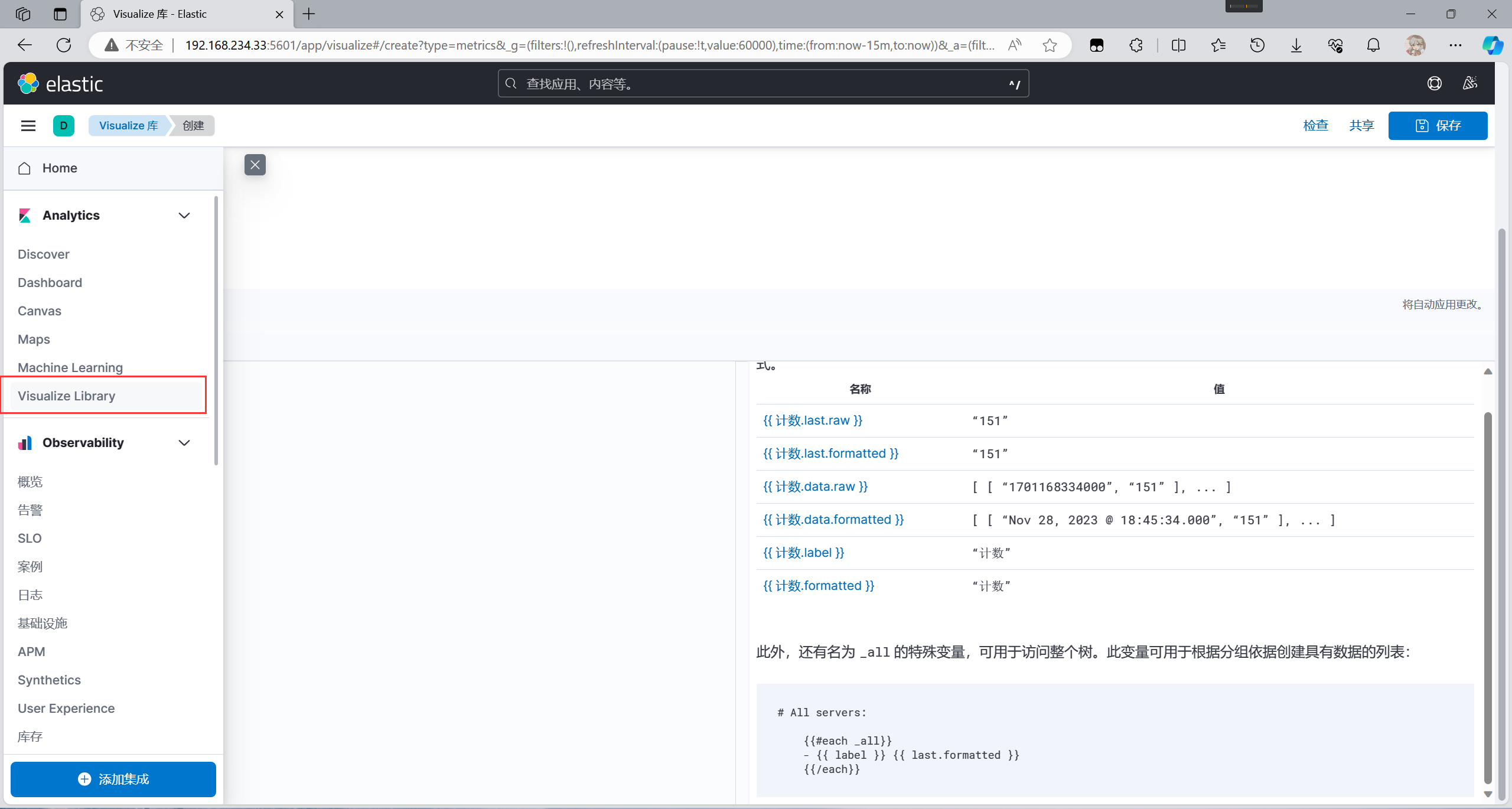Open the newsfeed celebration icon
Image resolution: width=1512 pixels, height=809 pixels.
[1470, 84]
